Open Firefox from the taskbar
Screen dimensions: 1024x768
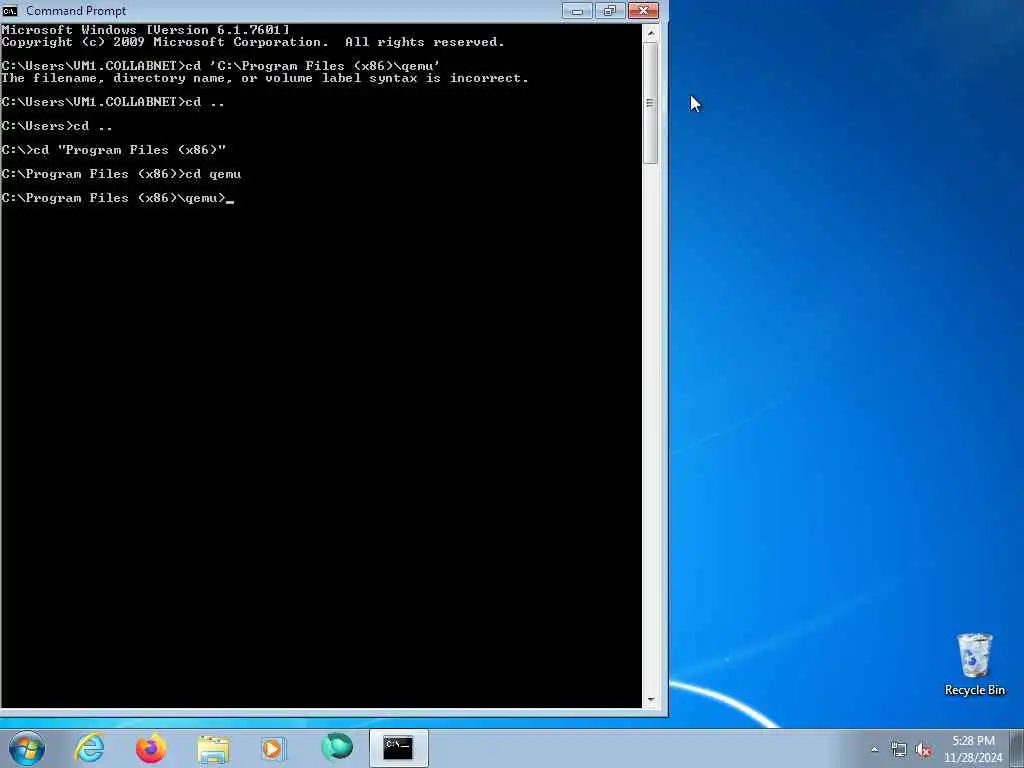tap(150, 748)
